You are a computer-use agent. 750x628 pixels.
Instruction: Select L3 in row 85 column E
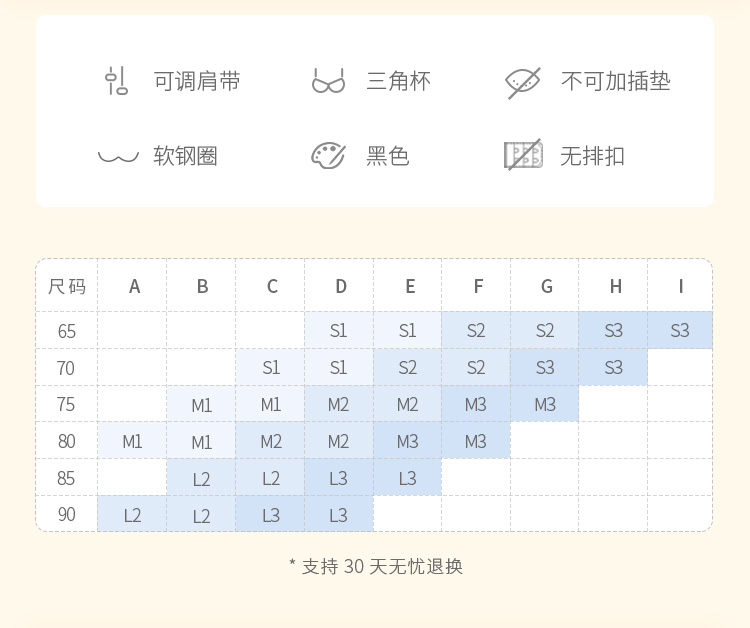click(408, 478)
